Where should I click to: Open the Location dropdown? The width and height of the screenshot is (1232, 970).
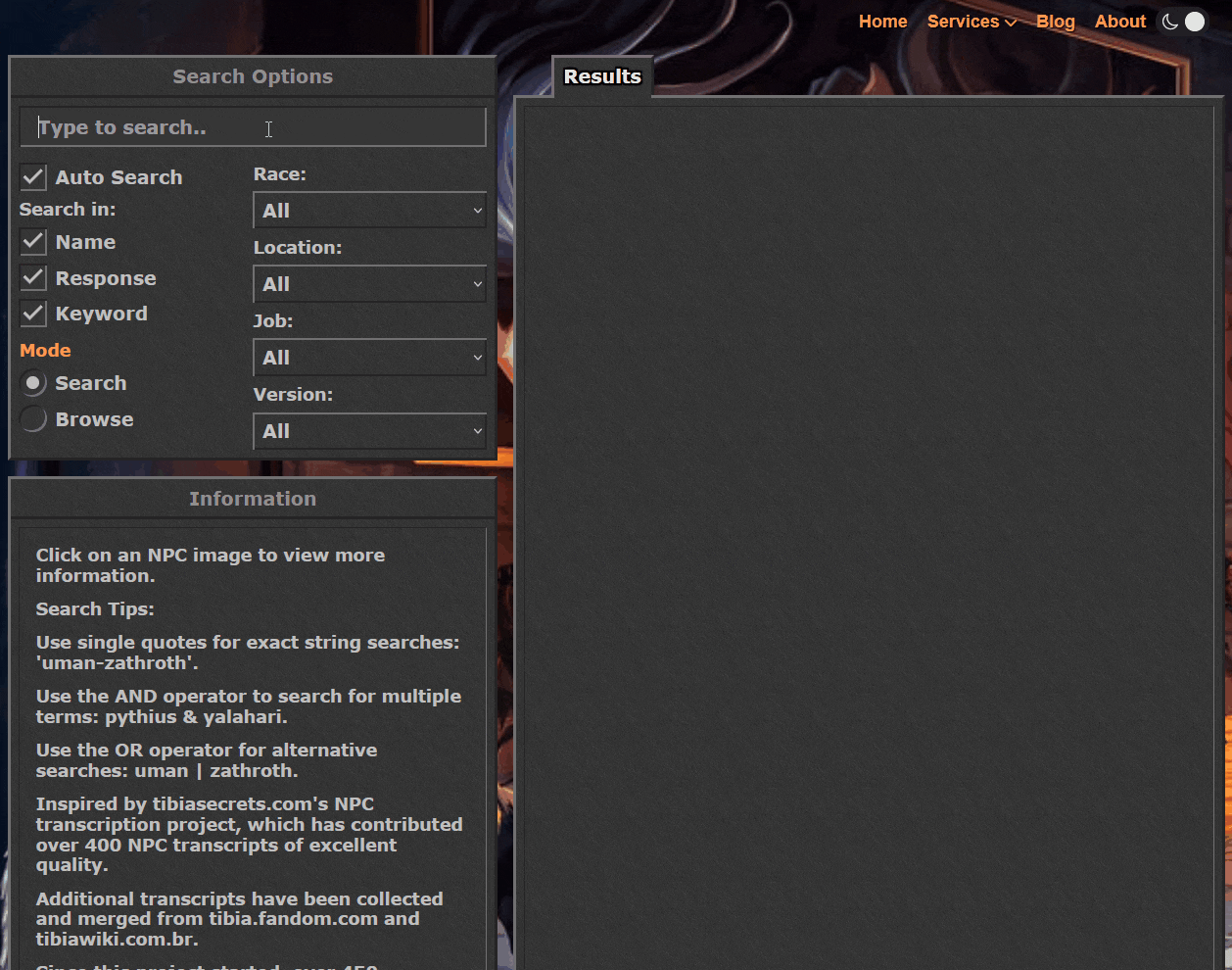coord(369,284)
